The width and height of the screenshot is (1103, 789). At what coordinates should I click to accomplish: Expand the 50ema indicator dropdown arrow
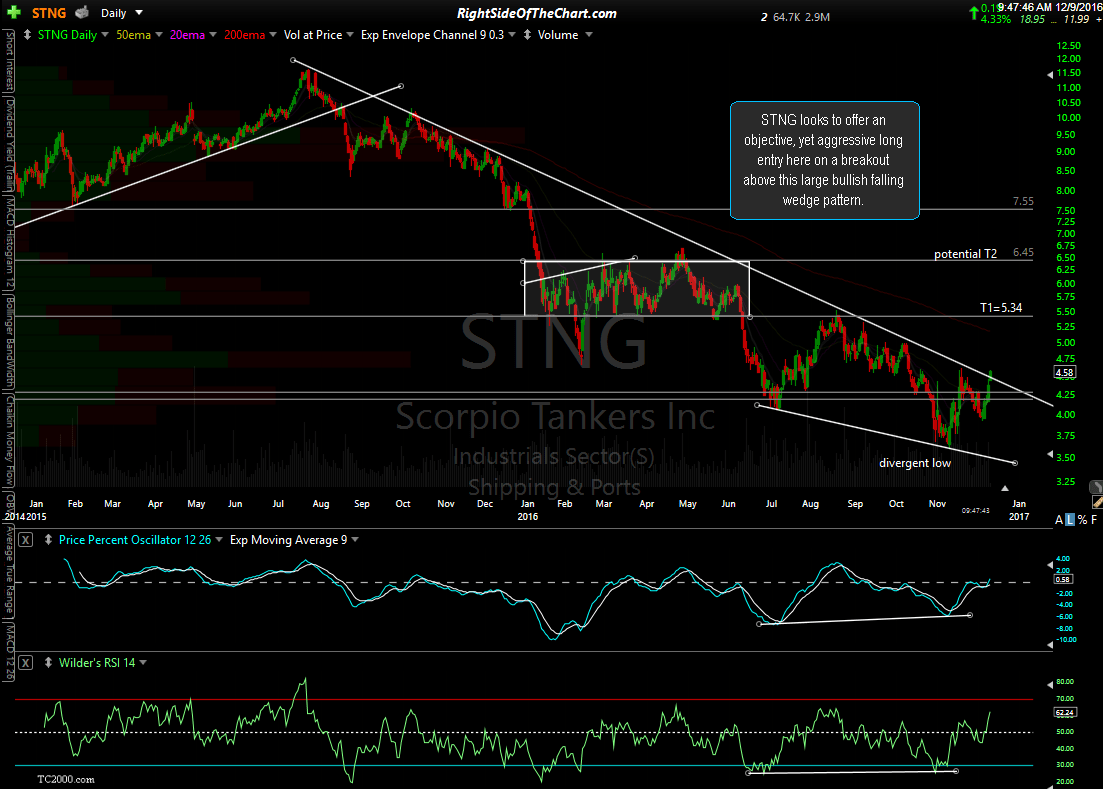point(159,34)
